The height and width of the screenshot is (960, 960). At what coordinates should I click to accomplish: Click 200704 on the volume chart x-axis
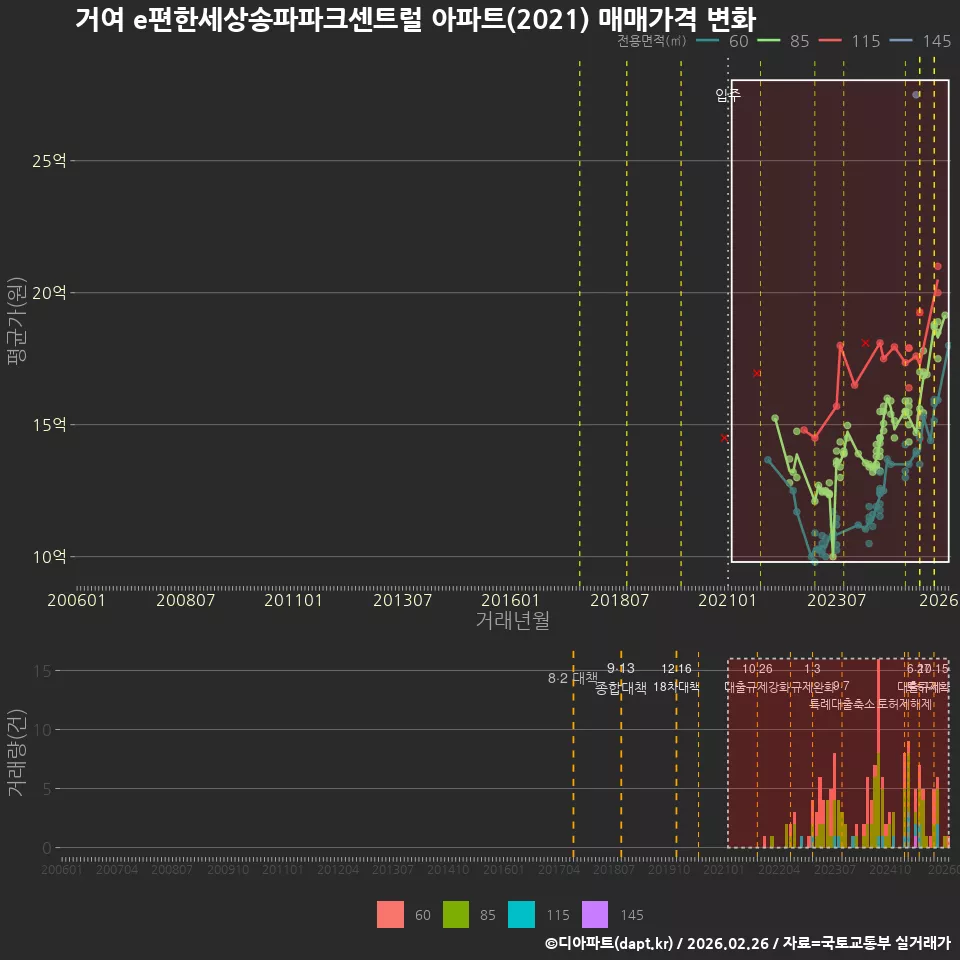click(x=117, y=869)
